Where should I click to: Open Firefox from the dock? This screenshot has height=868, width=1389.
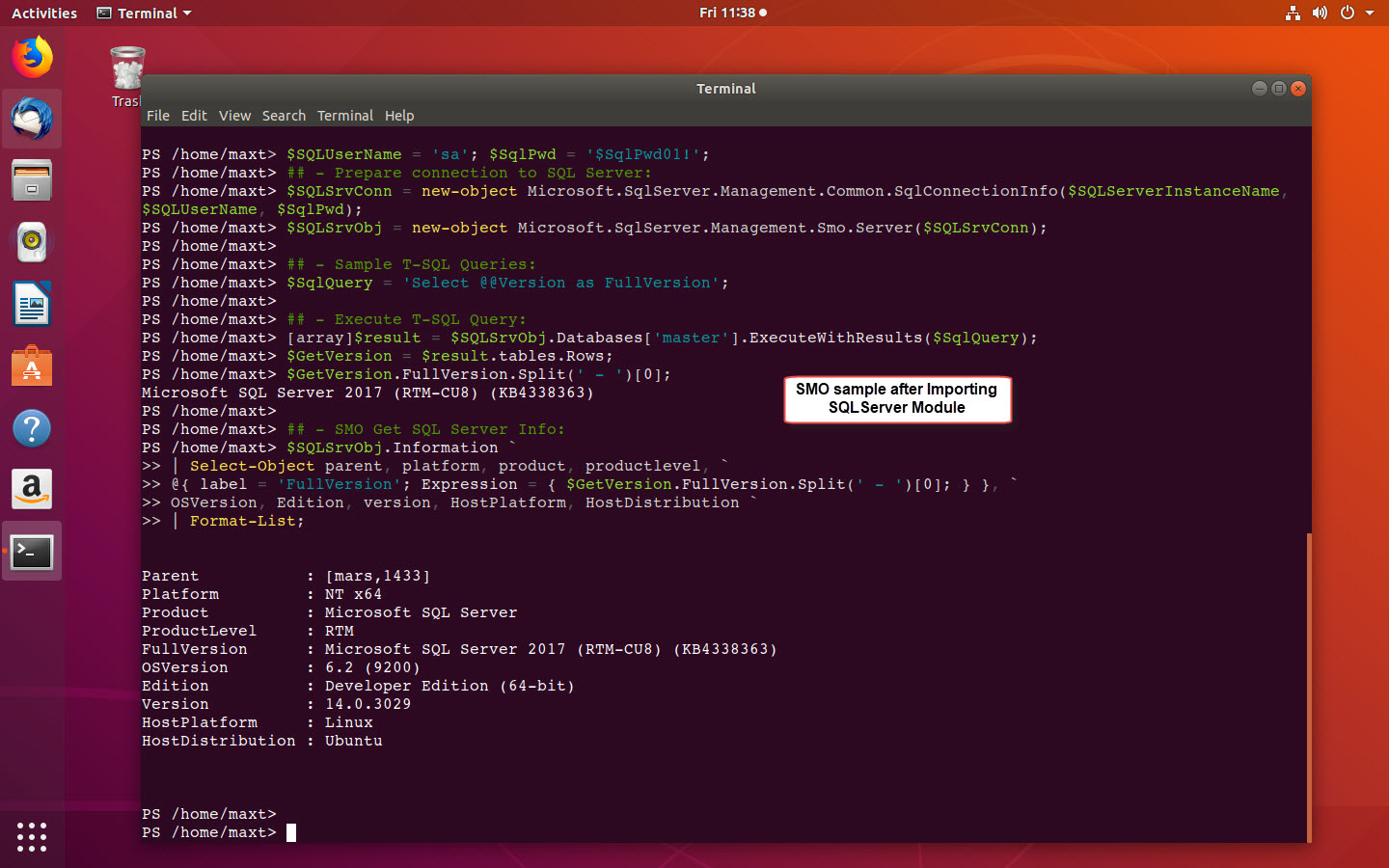coord(32,57)
